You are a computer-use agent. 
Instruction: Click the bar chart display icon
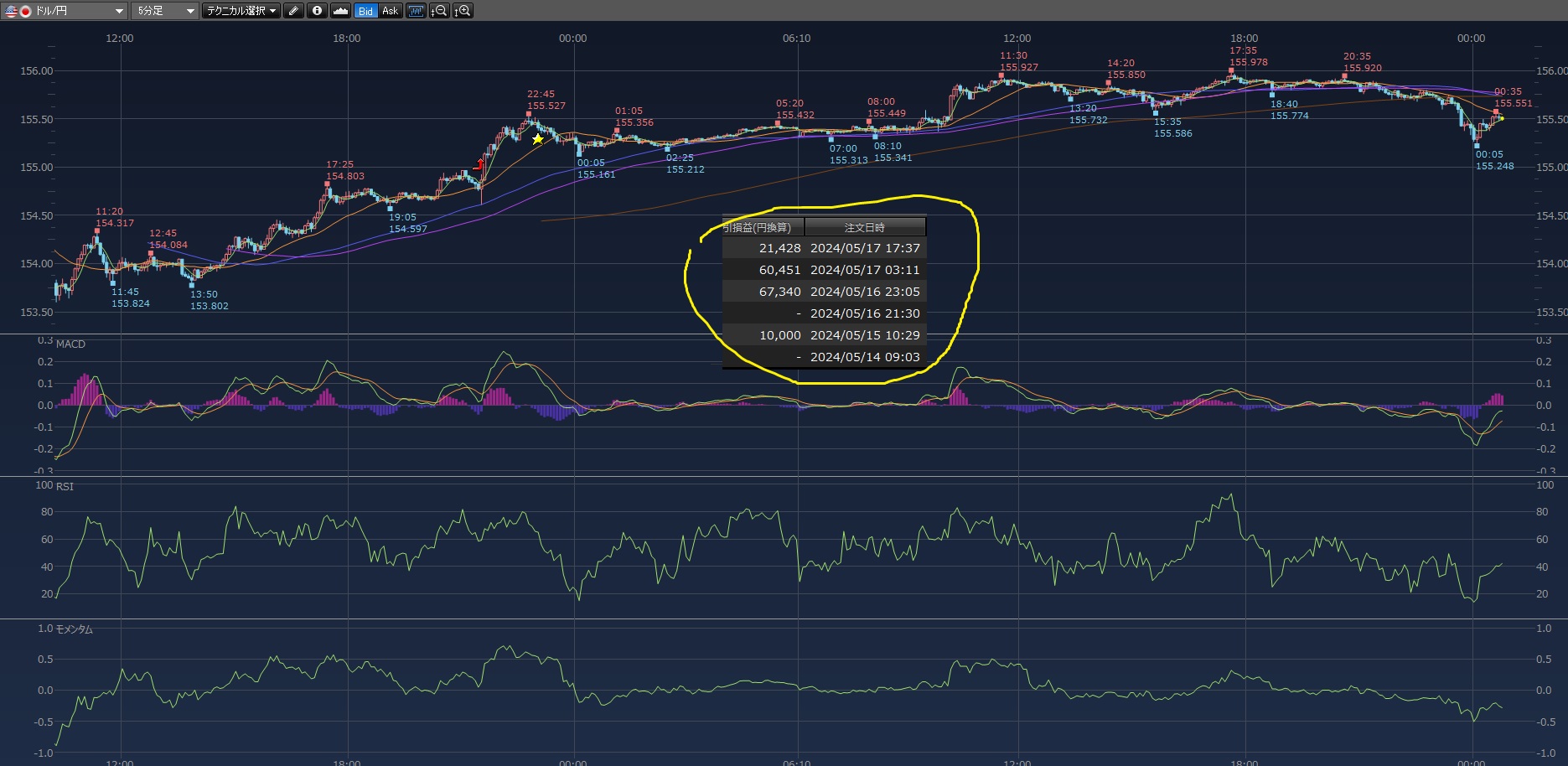[x=416, y=11]
